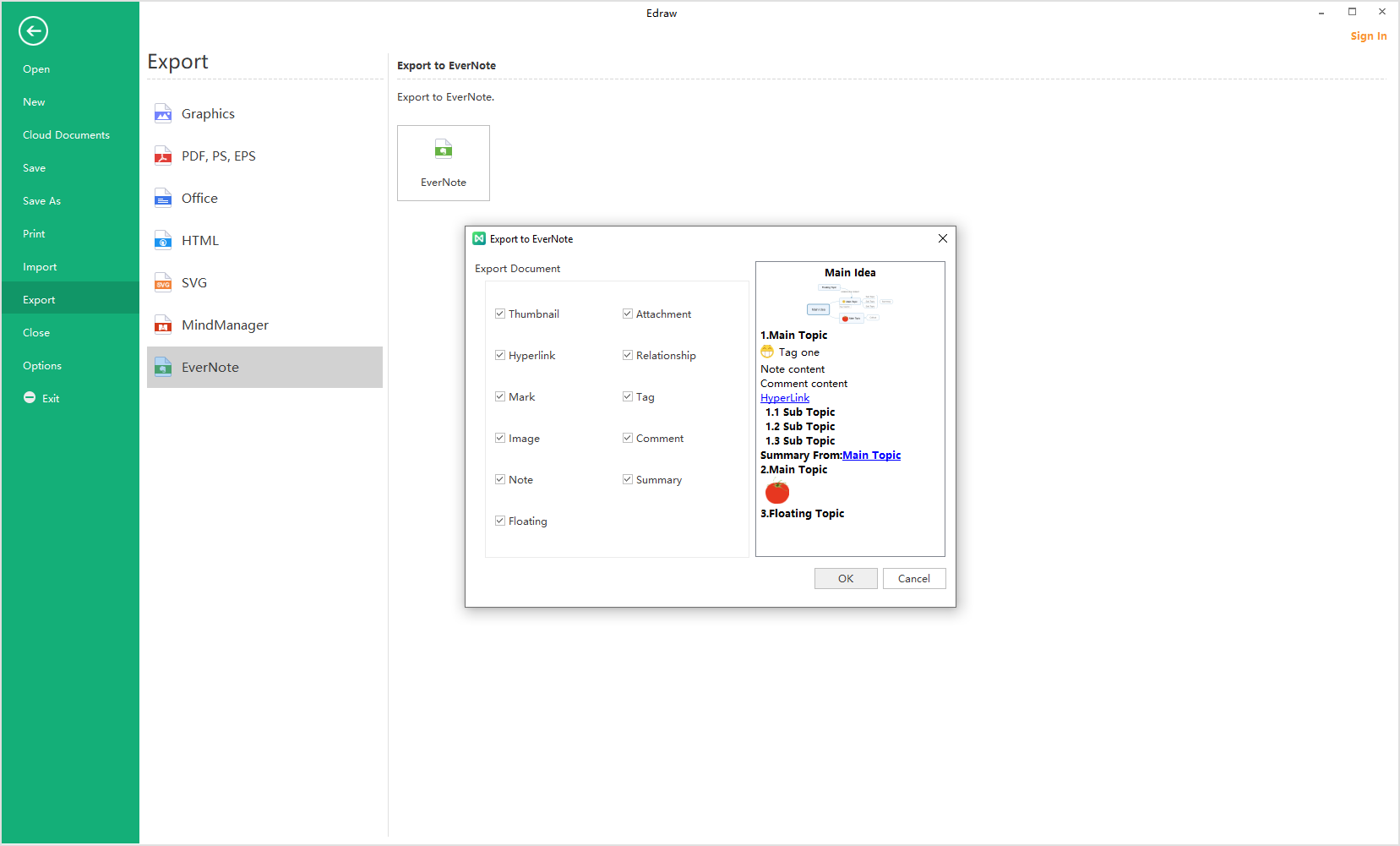This screenshot has height=846, width=1400.
Task: Uncheck the Thumbnail checkbox
Action: (500, 314)
